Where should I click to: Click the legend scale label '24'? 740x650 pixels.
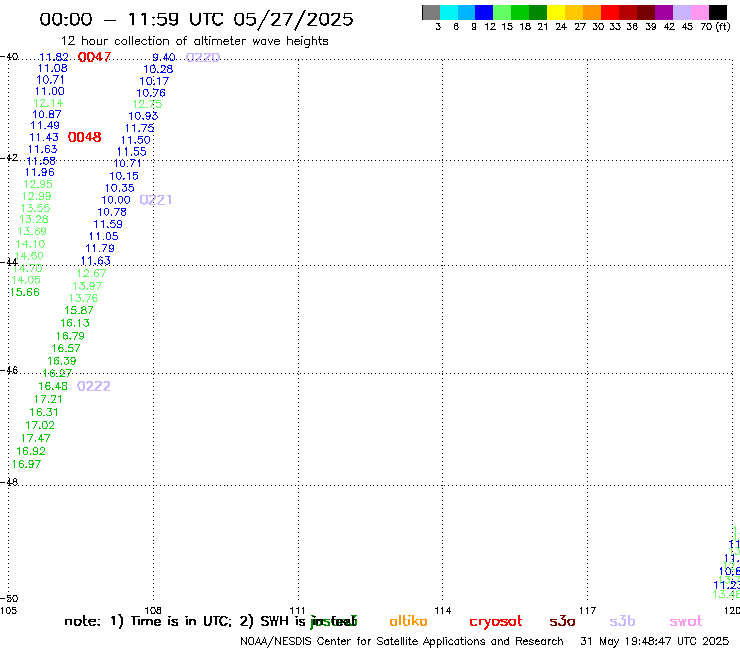click(x=561, y=27)
